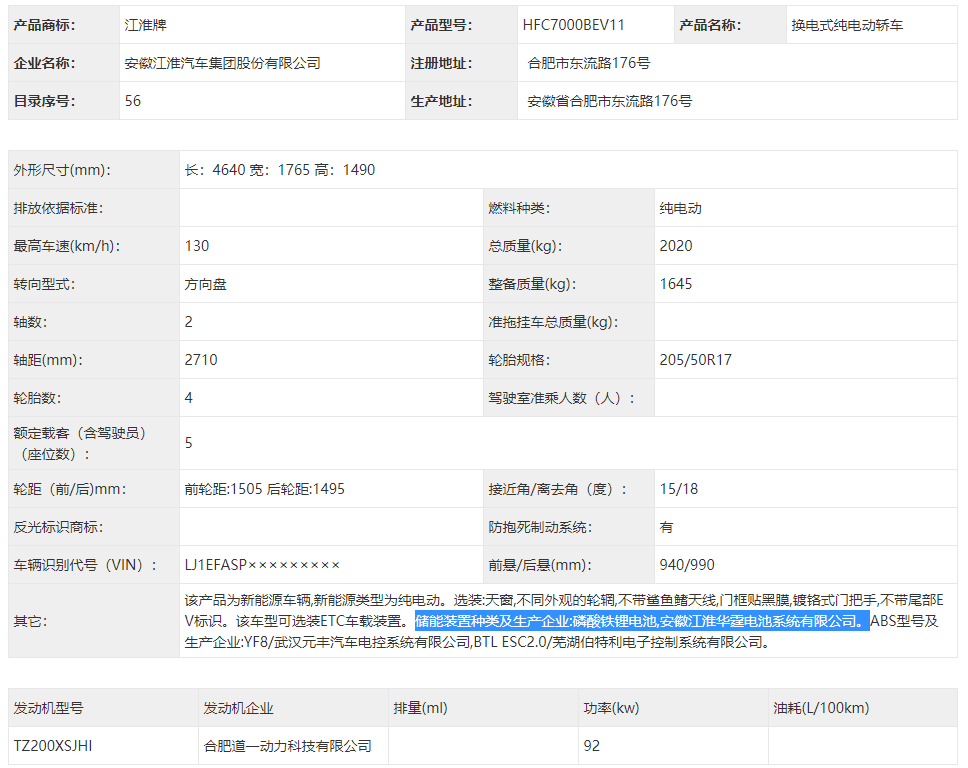Screen dimensions: 968x768
Task: Click the 排放依据标准 label
Action: [x=59, y=208]
